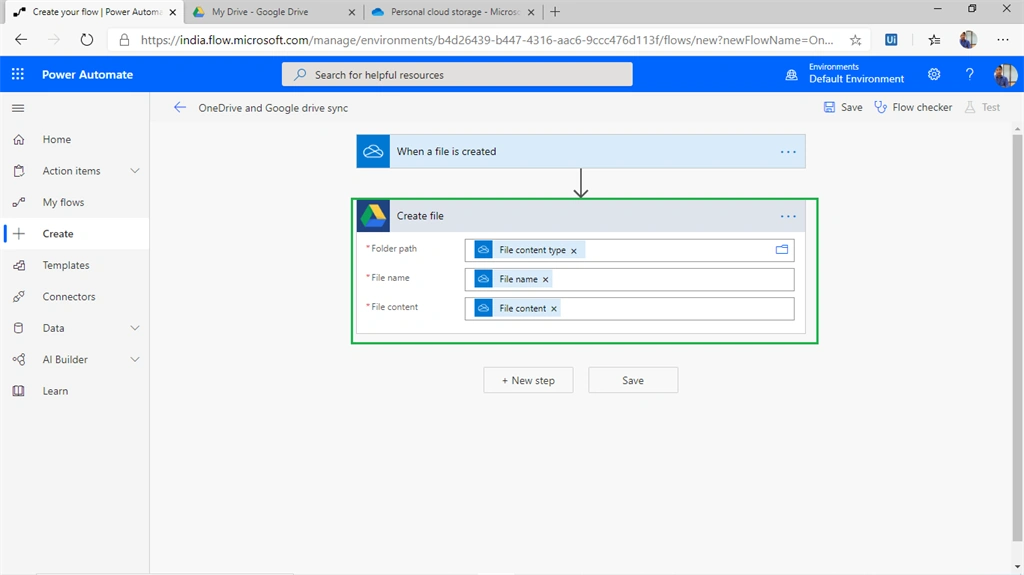Remove the File name token
Image resolution: width=1024 pixels, height=575 pixels.
[545, 280]
